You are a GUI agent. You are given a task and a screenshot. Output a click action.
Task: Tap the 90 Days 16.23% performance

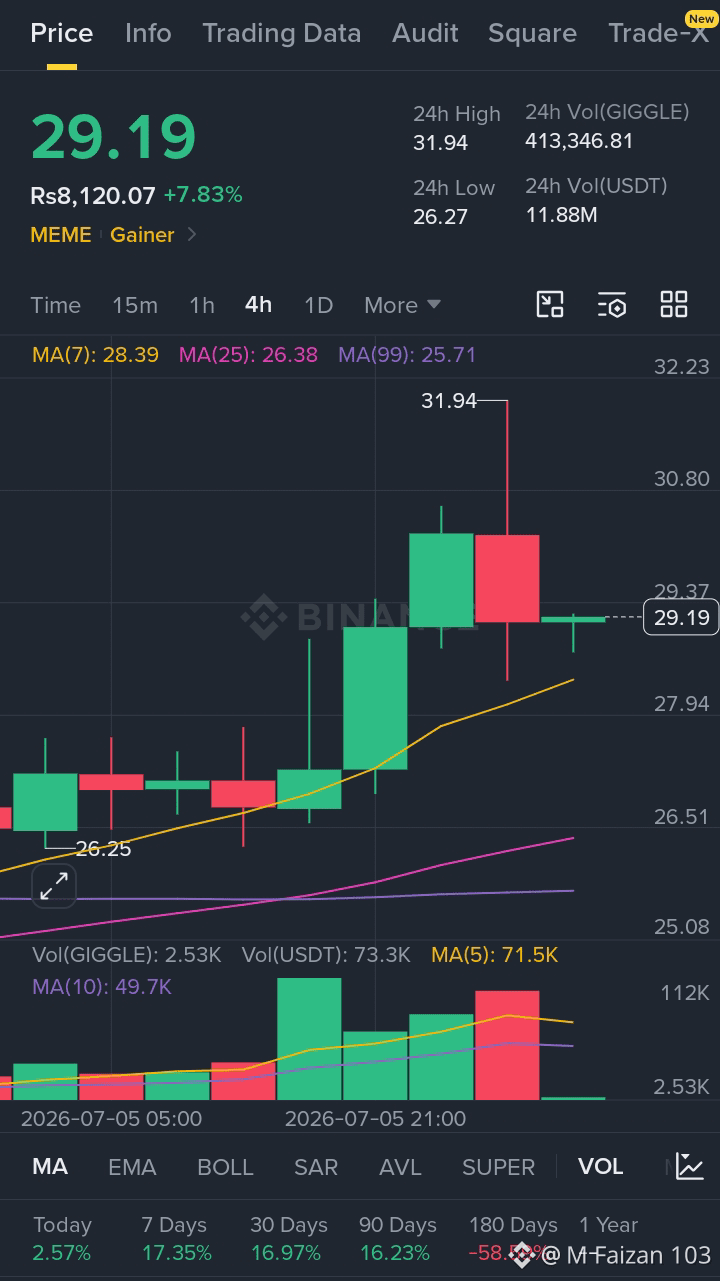pyautogui.click(x=398, y=1239)
